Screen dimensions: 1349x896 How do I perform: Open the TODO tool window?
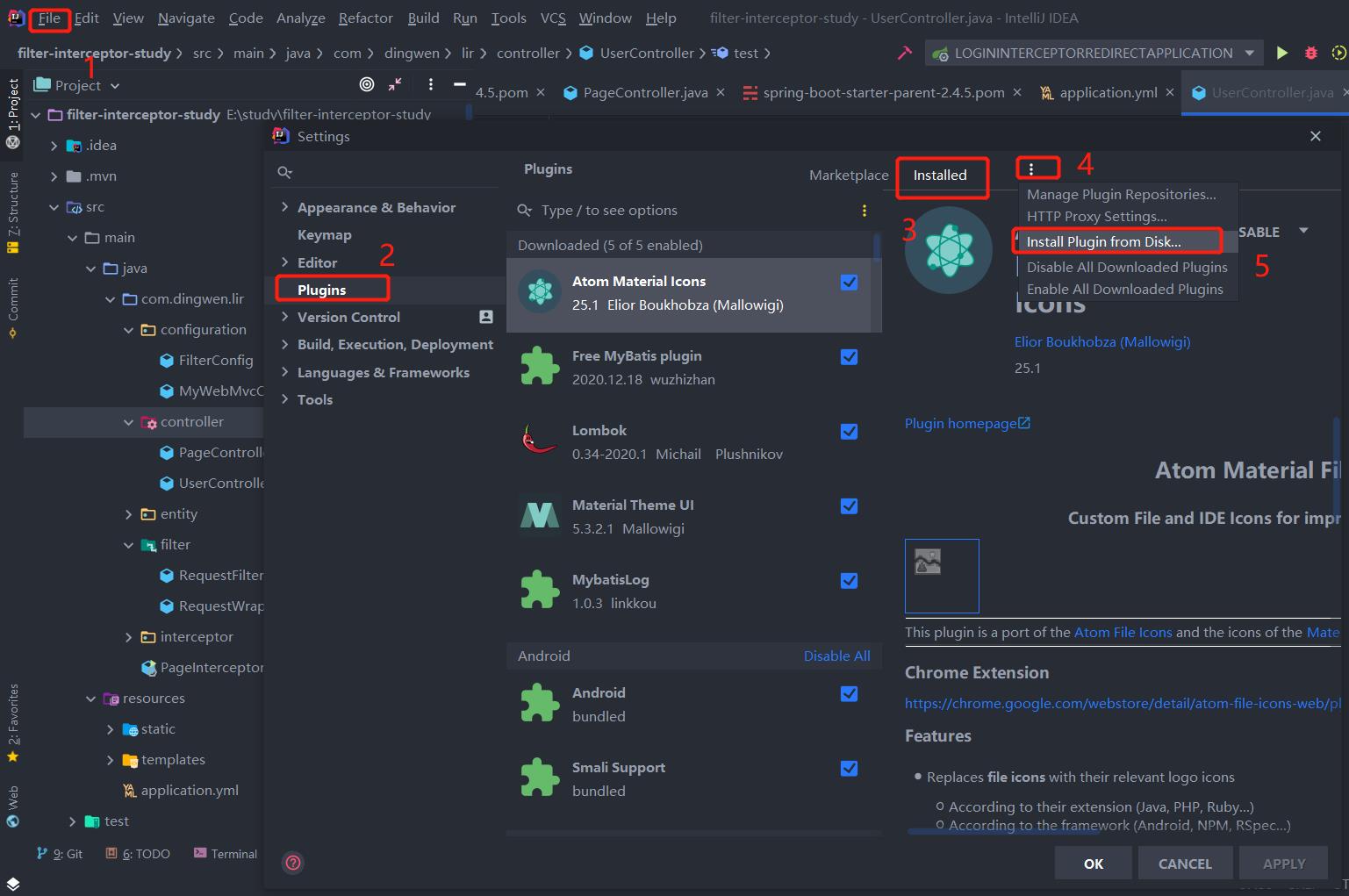click(x=138, y=854)
